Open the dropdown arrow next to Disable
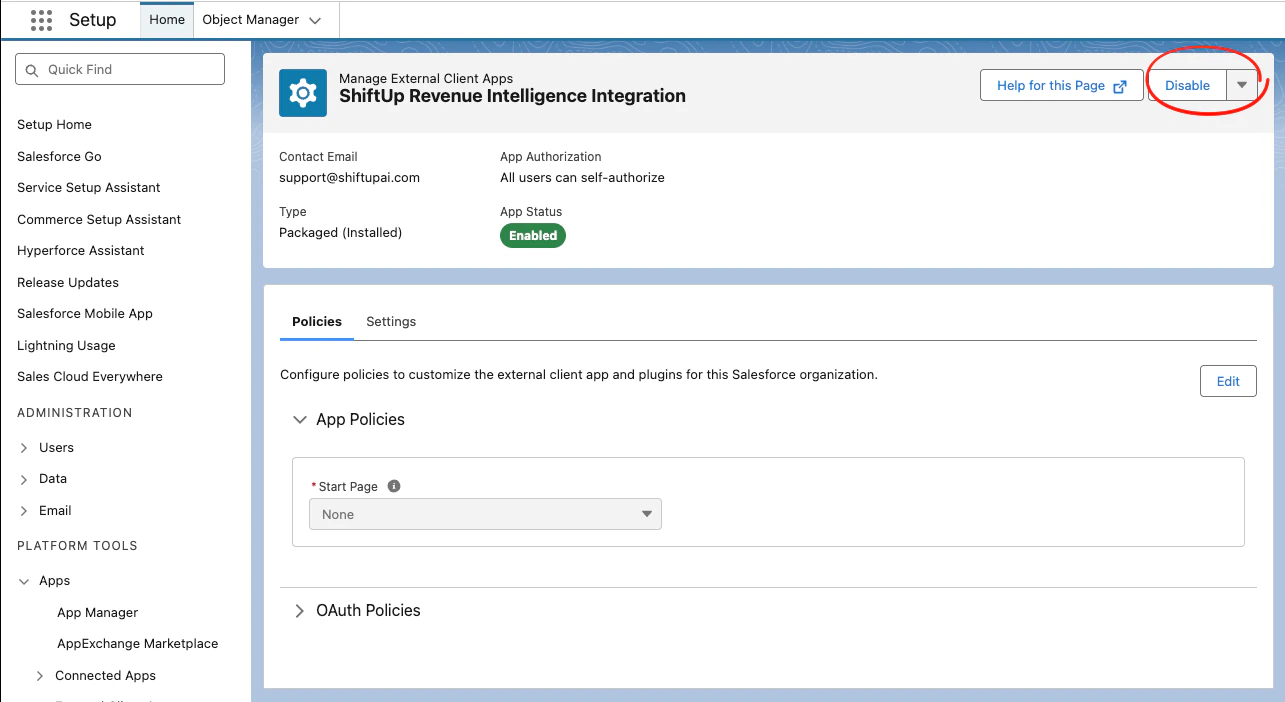Screen dimensions: 1285x702 1242,85
